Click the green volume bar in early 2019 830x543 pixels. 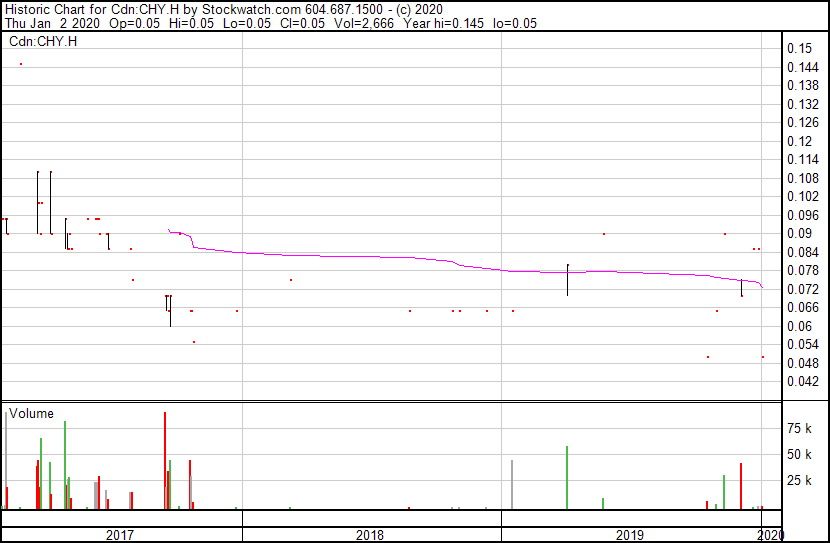567,478
